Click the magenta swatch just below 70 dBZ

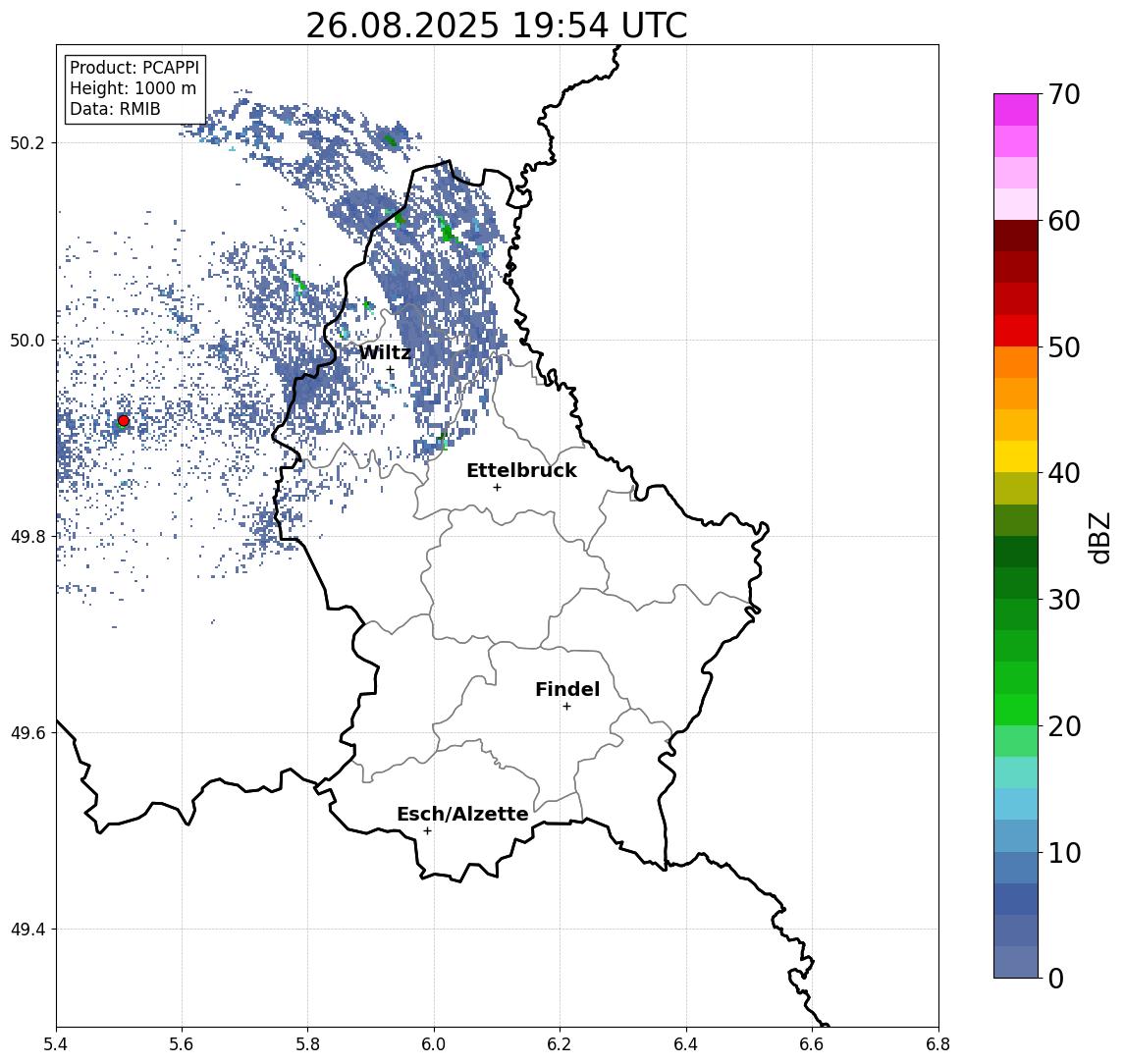point(1016,110)
